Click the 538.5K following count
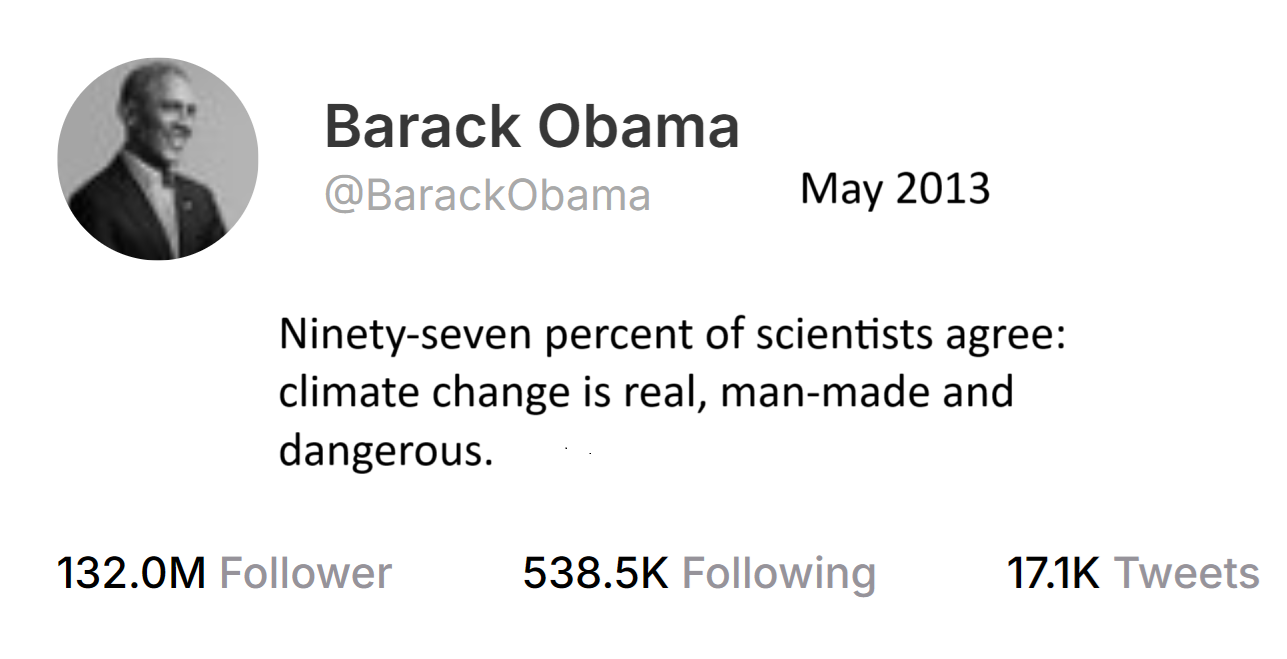Viewport: 1287px width, 659px height. [595, 574]
